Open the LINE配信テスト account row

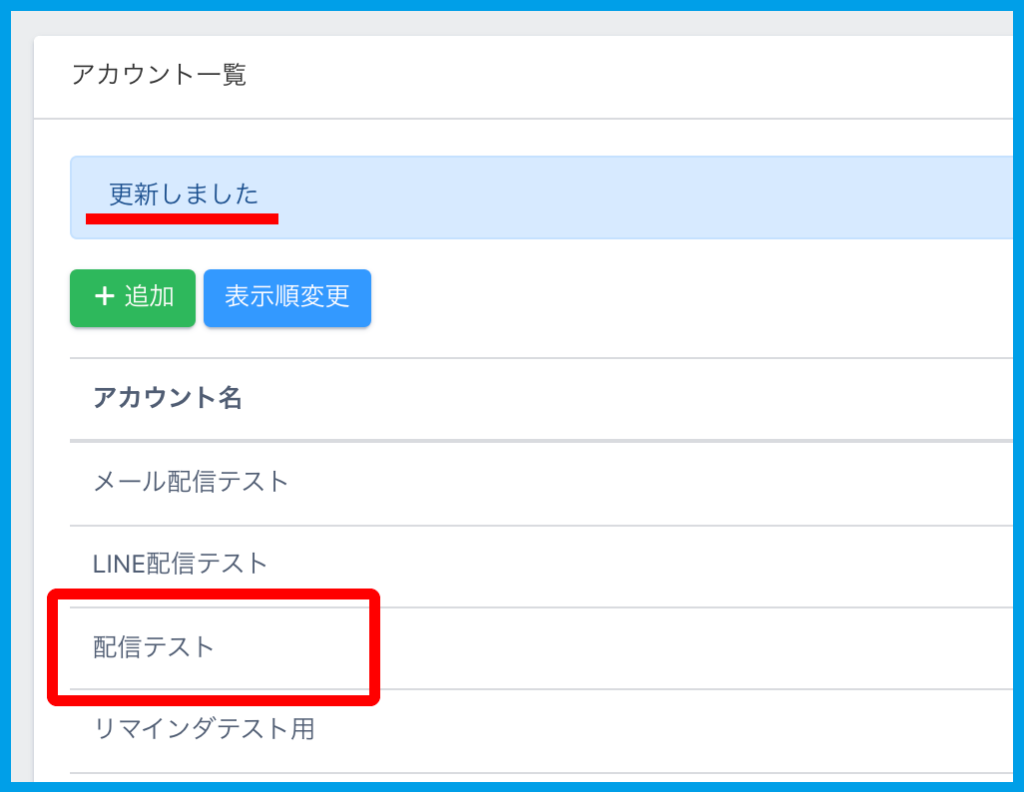pyautogui.click(x=180, y=564)
